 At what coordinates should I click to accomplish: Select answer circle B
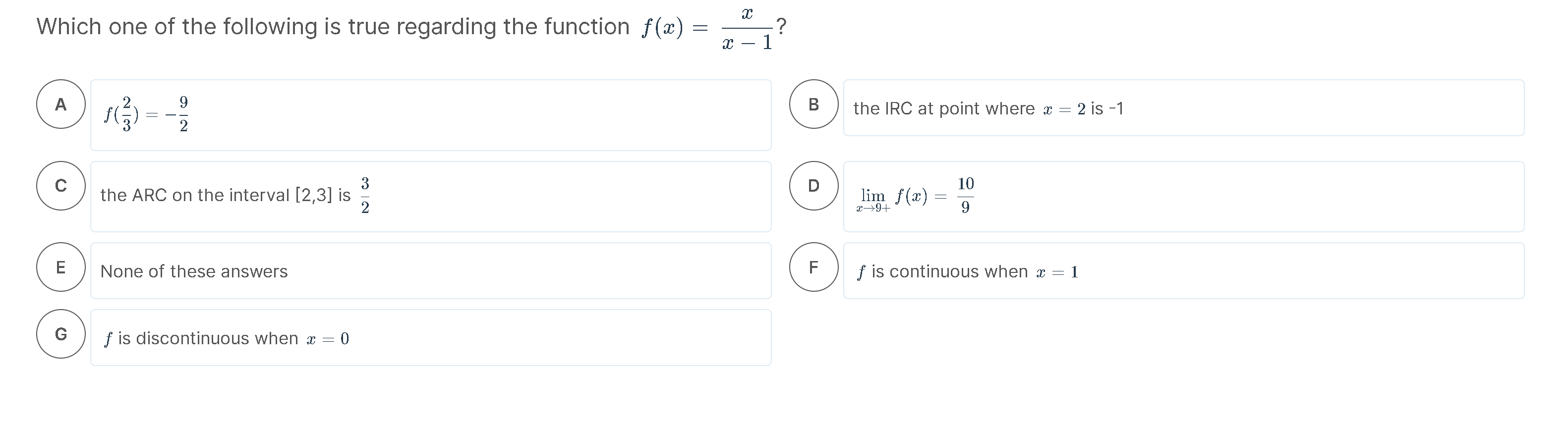coord(814,104)
